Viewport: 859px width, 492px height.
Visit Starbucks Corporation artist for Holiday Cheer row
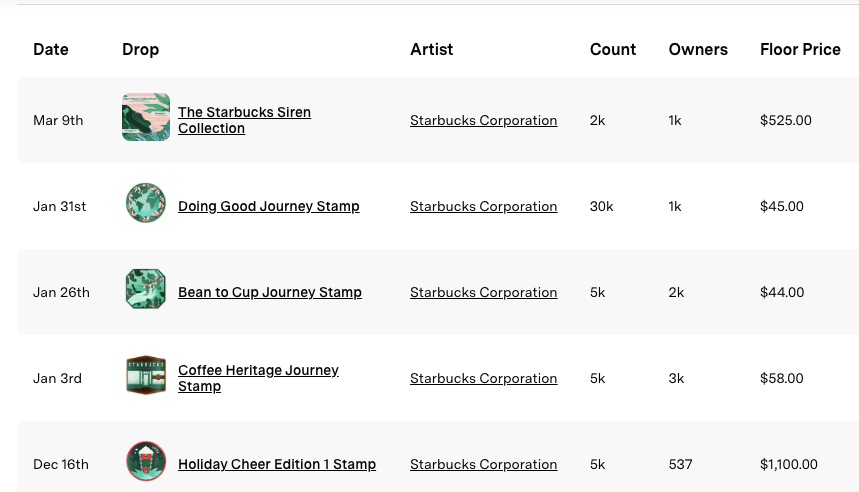(x=483, y=464)
